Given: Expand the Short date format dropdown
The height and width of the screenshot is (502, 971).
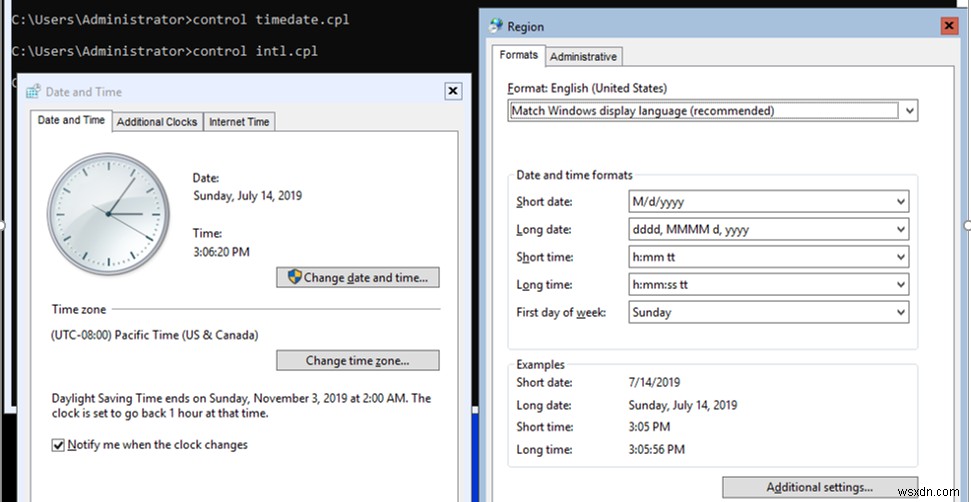Looking at the screenshot, I should (x=769, y=202).
